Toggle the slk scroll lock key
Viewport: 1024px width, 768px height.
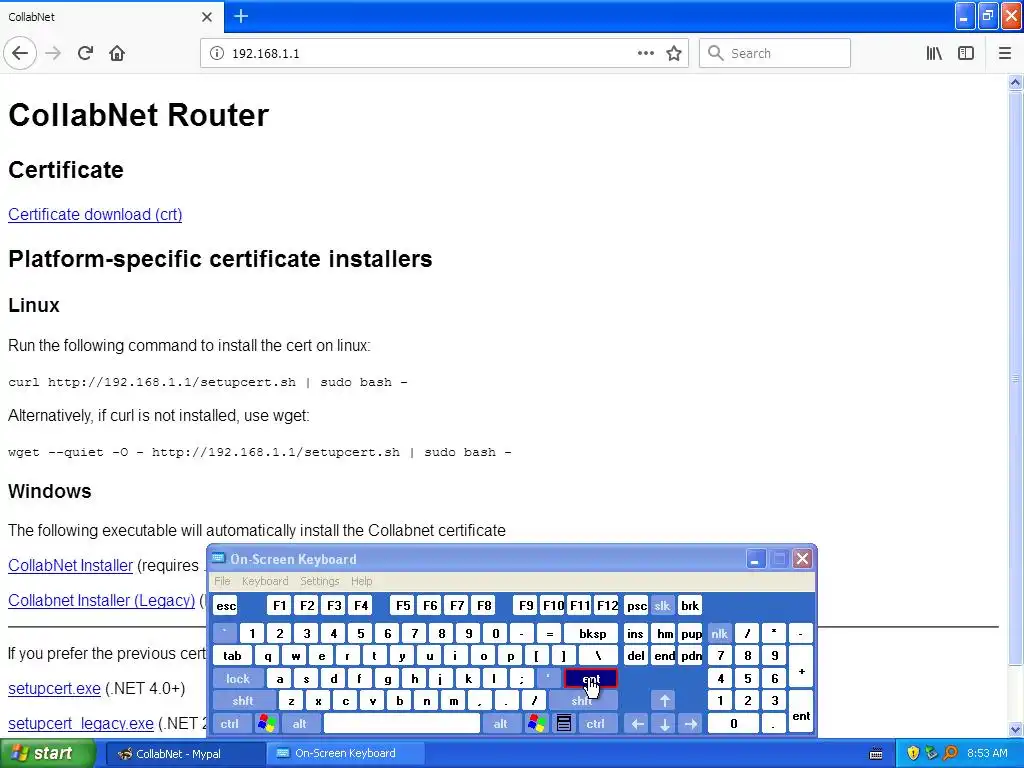tap(662, 606)
